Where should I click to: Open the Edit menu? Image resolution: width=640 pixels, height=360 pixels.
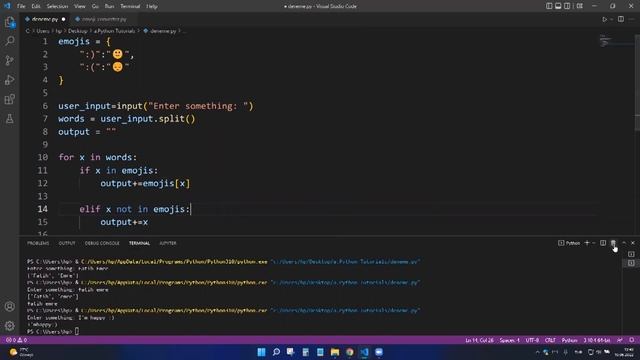(36, 6)
